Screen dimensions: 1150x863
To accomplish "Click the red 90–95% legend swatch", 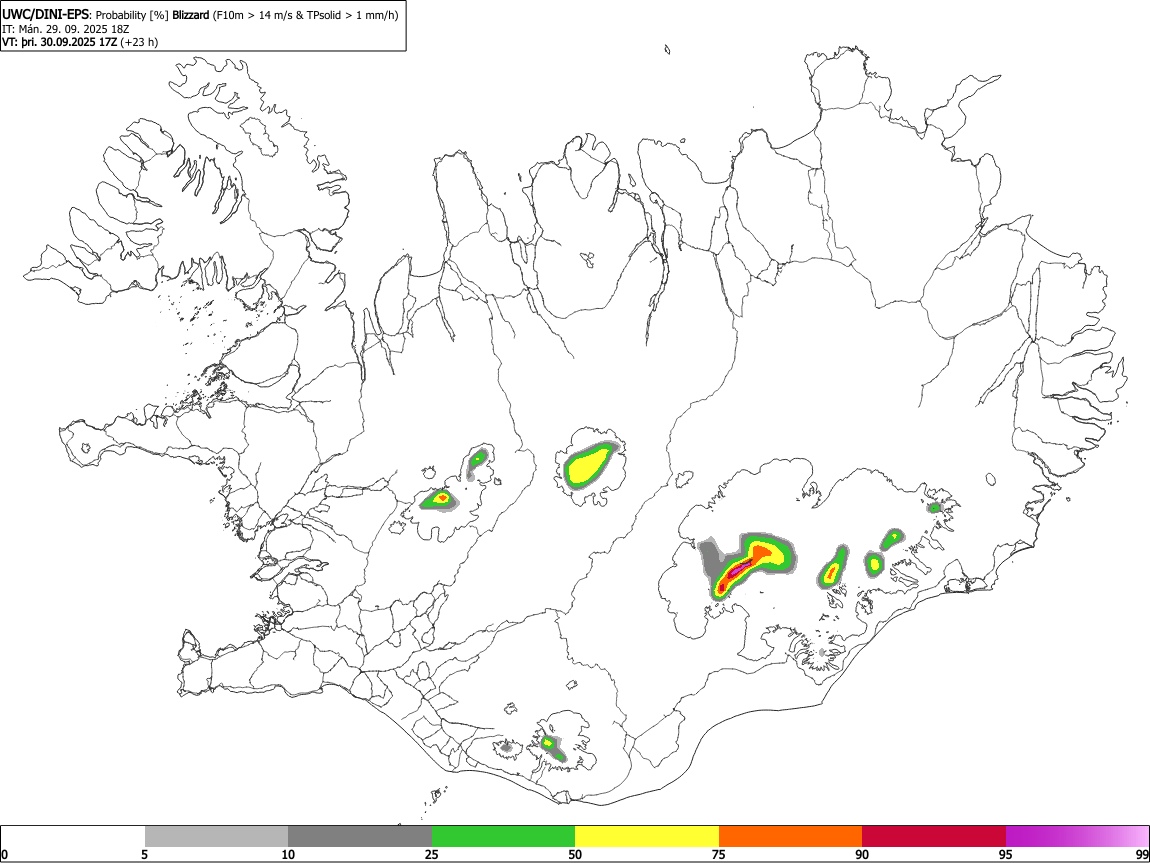I will click(934, 837).
